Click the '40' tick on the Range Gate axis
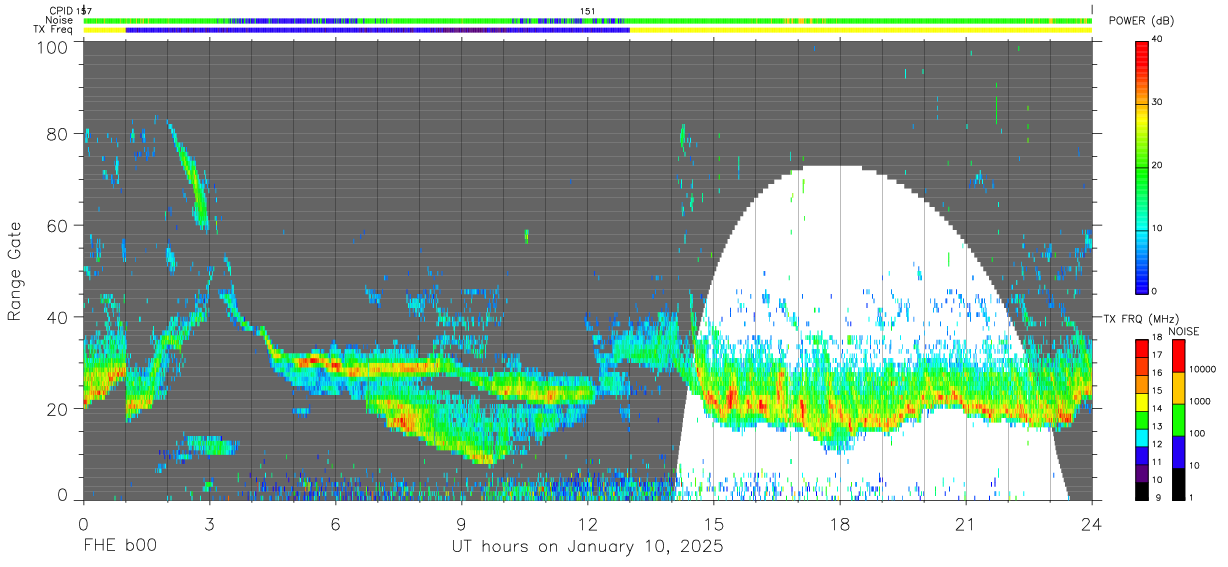 (x=58, y=318)
